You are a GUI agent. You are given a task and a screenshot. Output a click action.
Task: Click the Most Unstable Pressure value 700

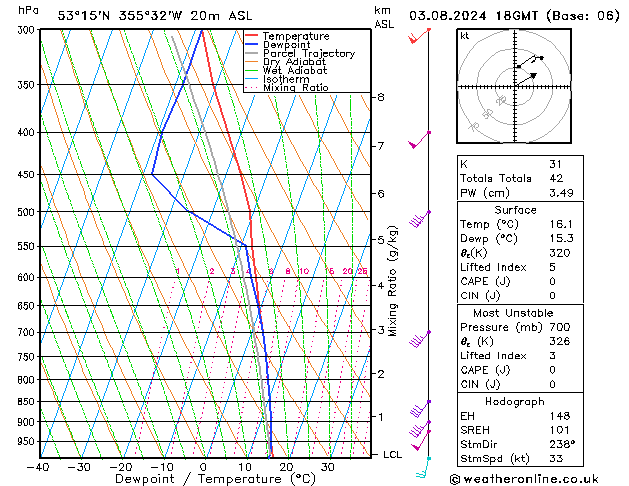[x=560, y=327]
